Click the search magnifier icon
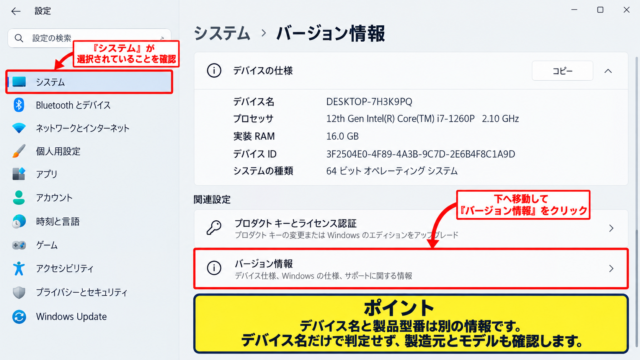The height and width of the screenshot is (360, 640). click(19, 38)
